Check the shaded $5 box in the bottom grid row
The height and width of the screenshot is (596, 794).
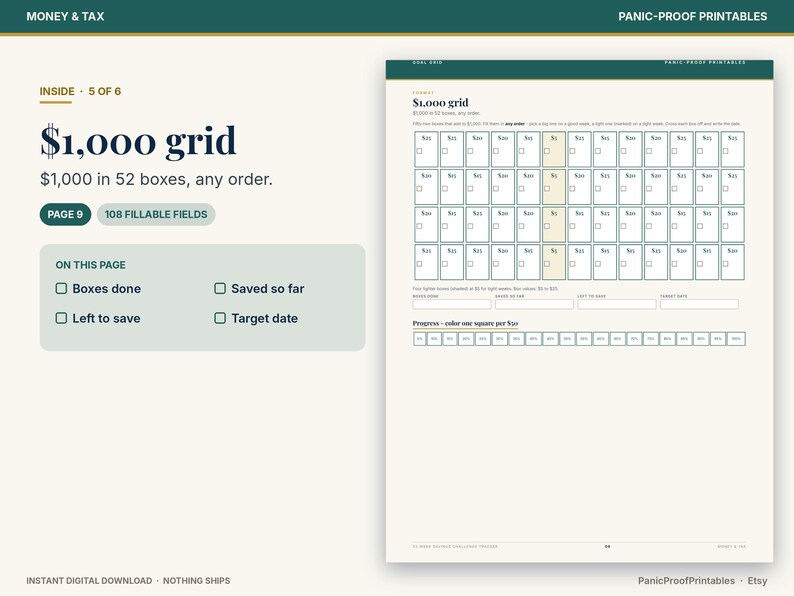(547, 264)
